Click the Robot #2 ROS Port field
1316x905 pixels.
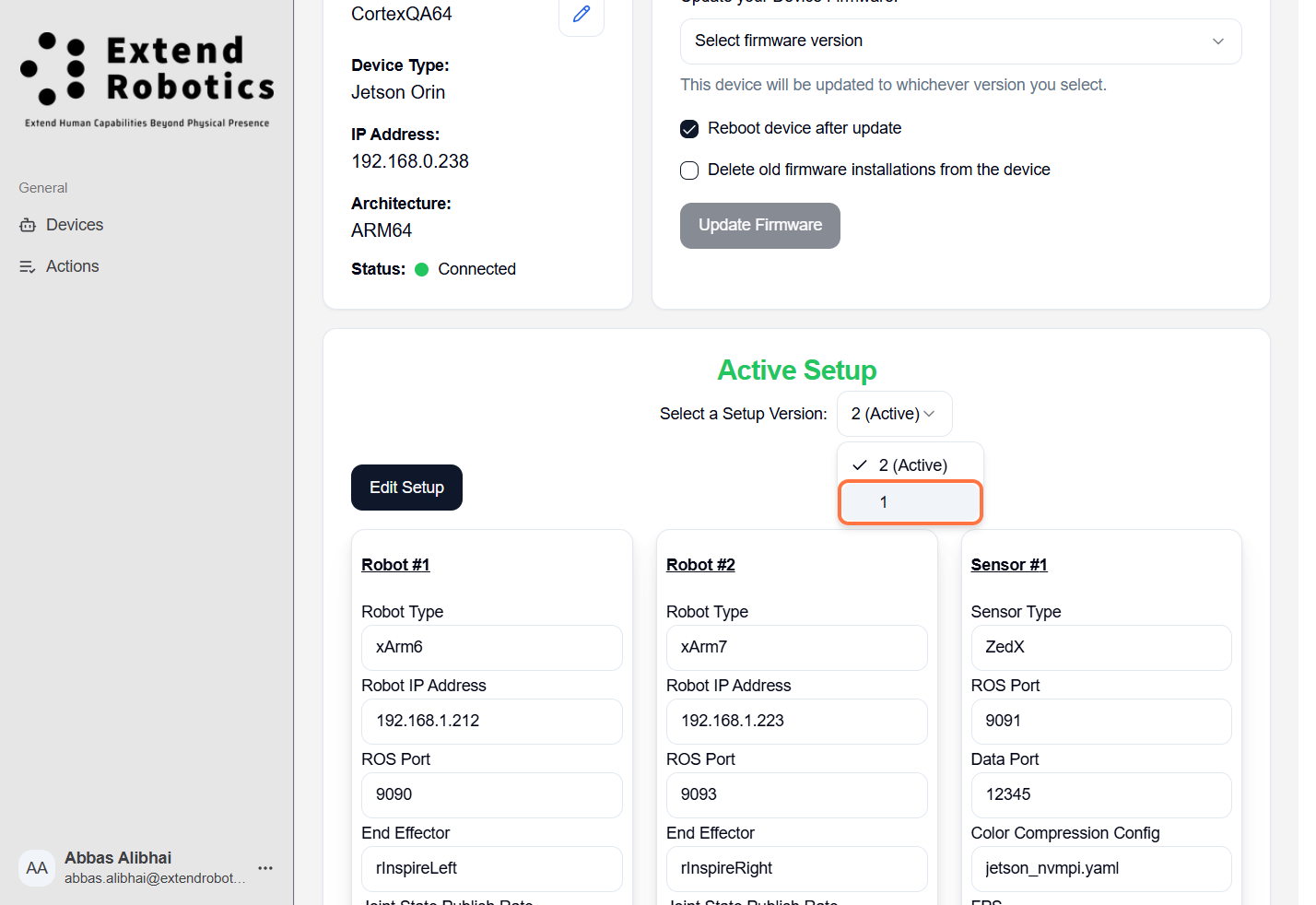coord(796,794)
